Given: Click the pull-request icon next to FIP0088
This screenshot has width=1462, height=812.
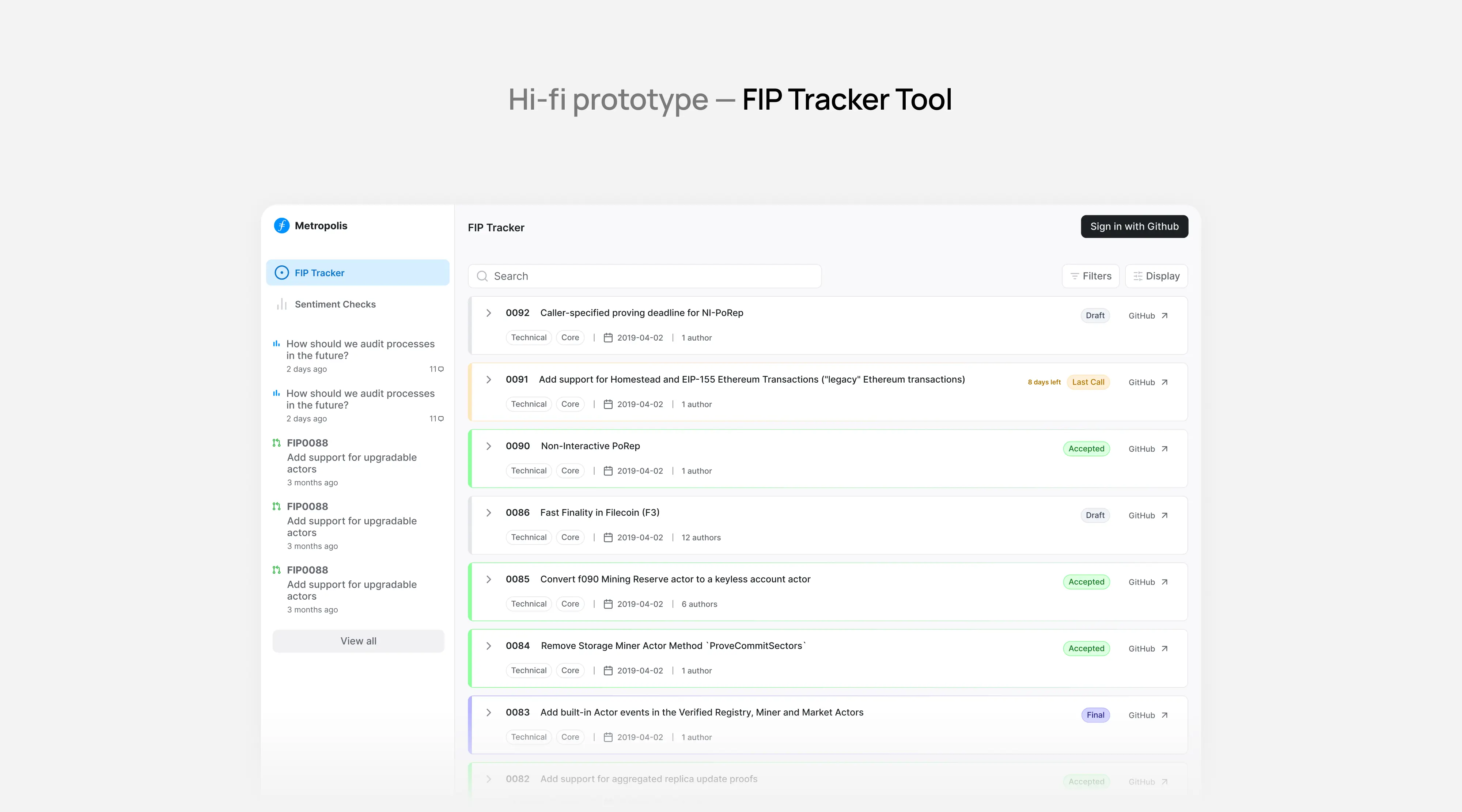Looking at the screenshot, I should (276, 443).
